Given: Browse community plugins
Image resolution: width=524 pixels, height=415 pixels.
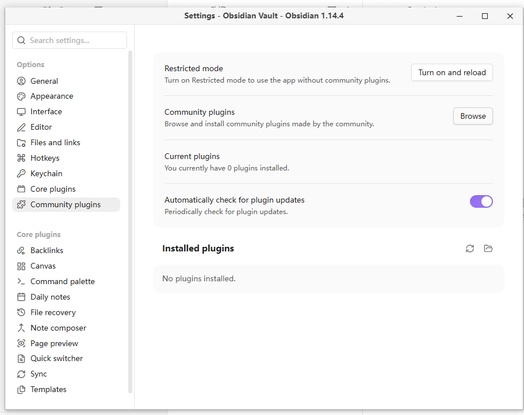Looking at the screenshot, I should point(473,116).
